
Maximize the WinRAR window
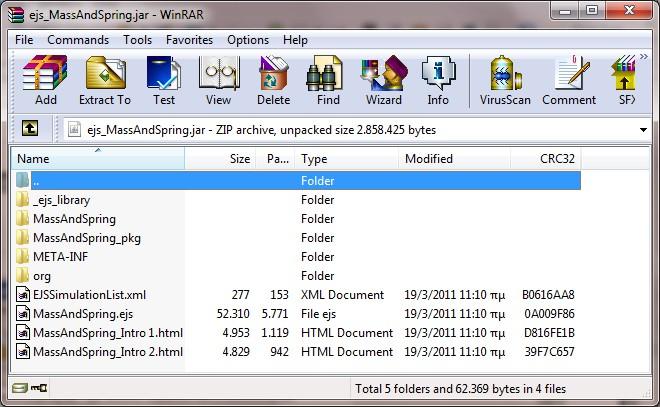(x=592, y=11)
